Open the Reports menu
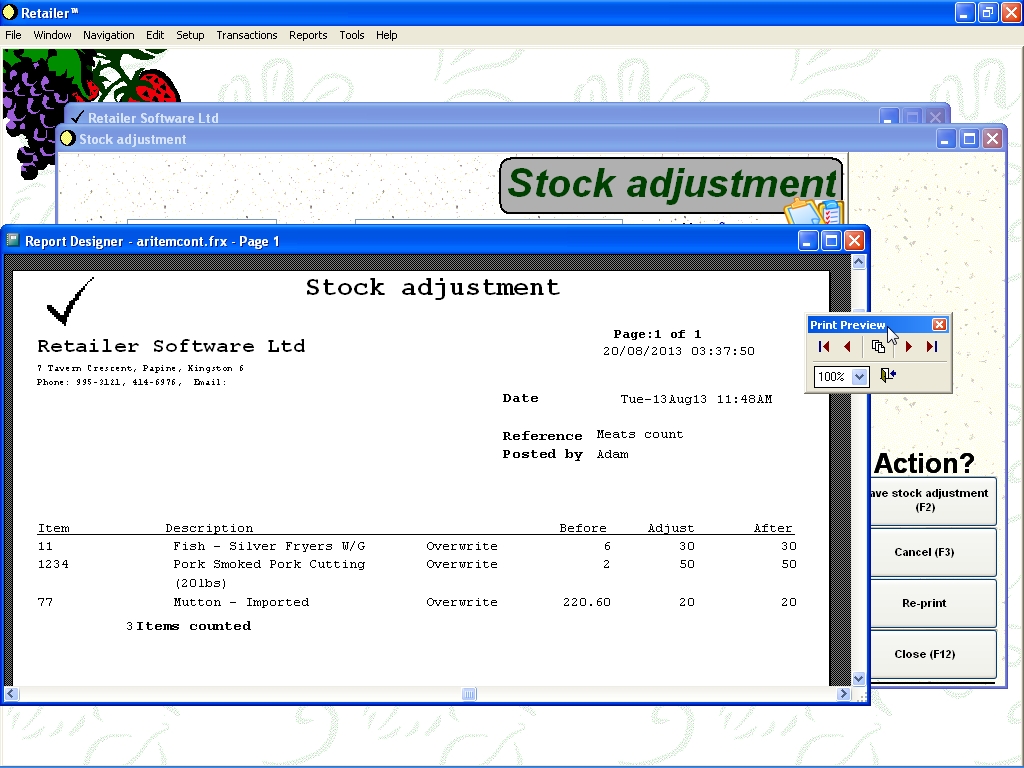The image size is (1024, 768). [308, 35]
